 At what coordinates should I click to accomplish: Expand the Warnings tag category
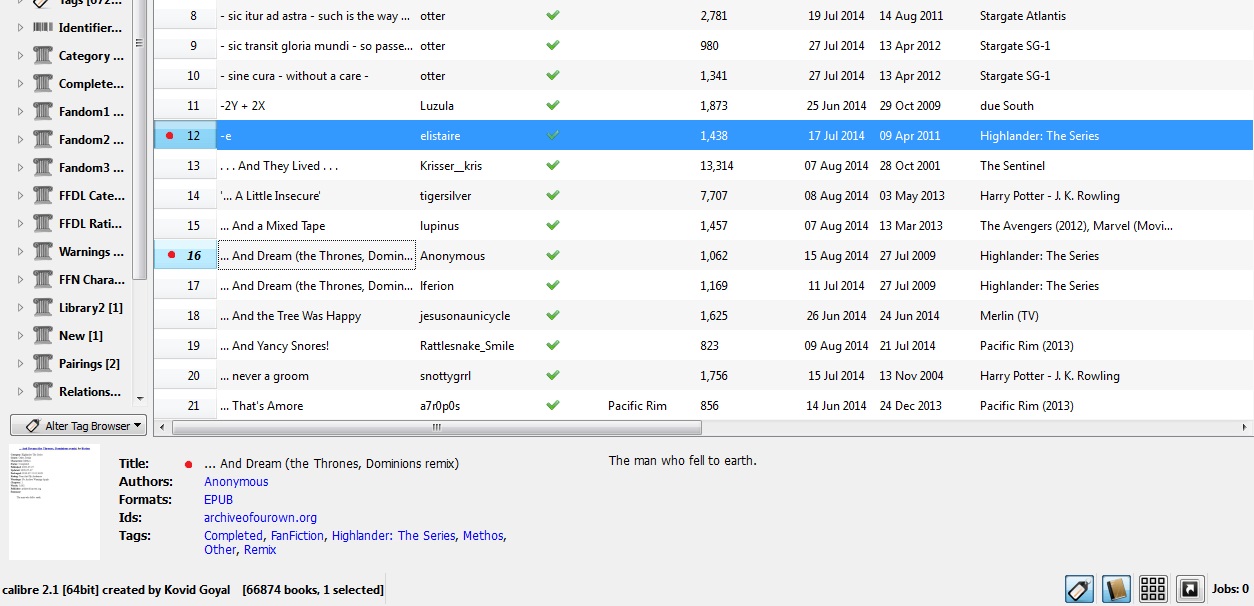pyautogui.click(x=20, y=252)
